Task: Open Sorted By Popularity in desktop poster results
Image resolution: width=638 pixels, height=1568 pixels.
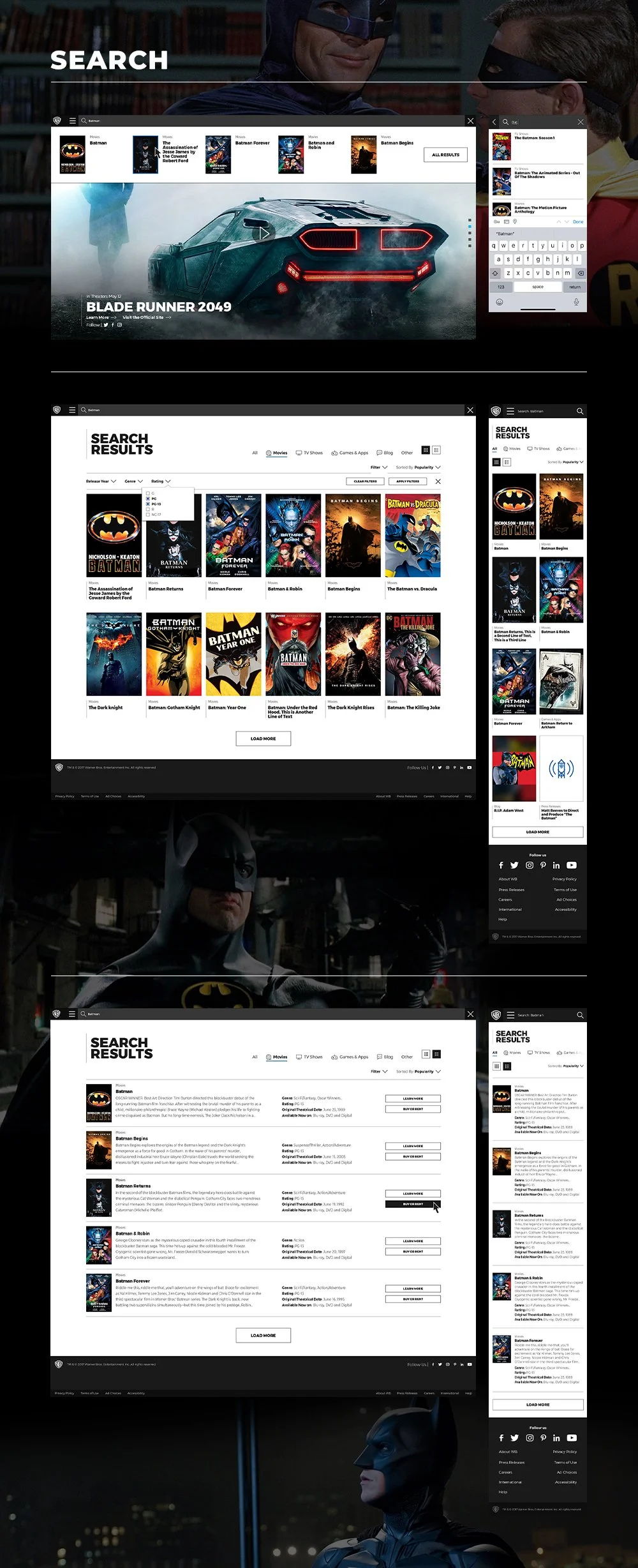Action: [418, 467]
